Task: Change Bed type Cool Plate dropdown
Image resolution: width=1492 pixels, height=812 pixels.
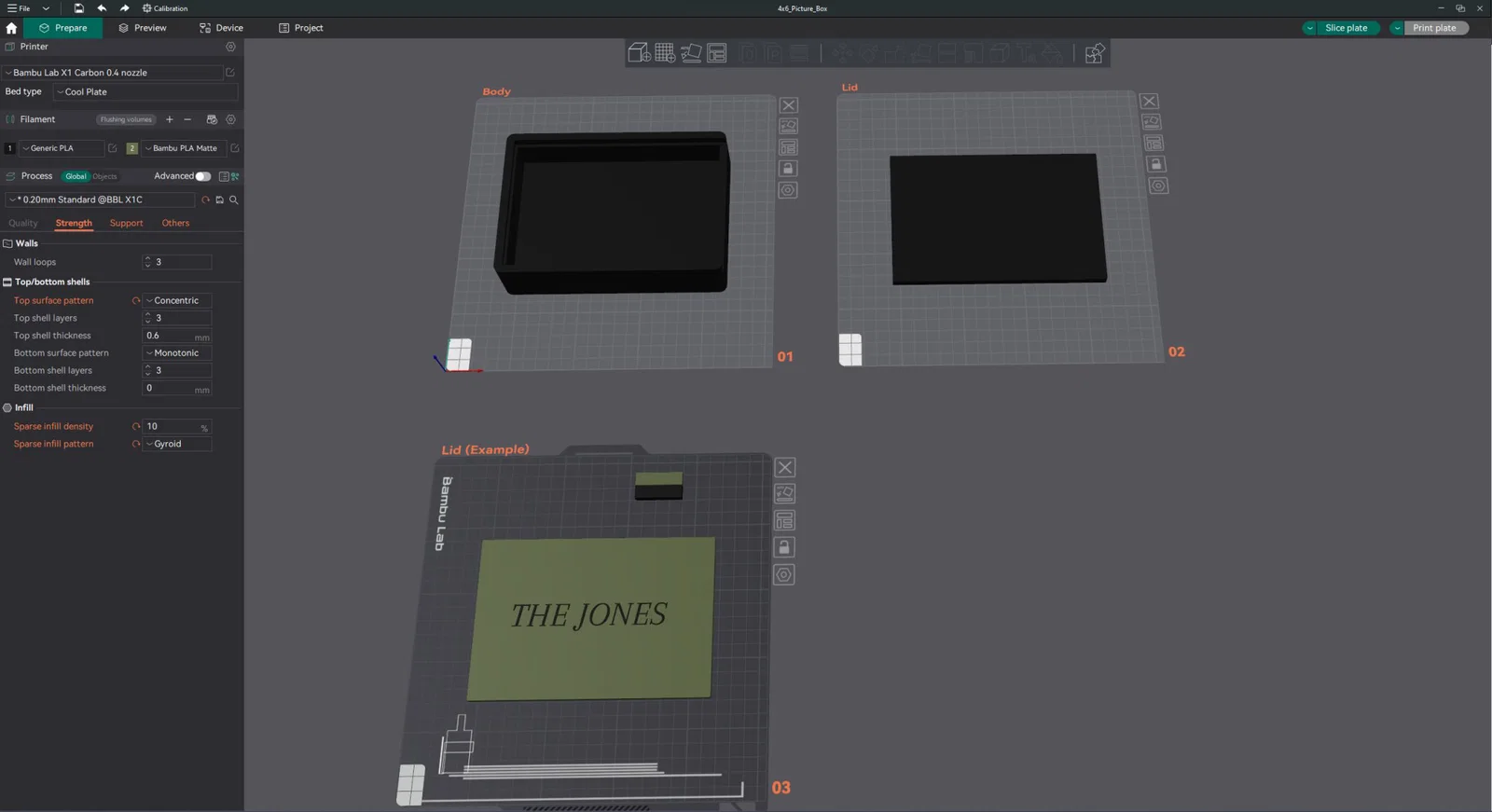Action: (145, 92)
